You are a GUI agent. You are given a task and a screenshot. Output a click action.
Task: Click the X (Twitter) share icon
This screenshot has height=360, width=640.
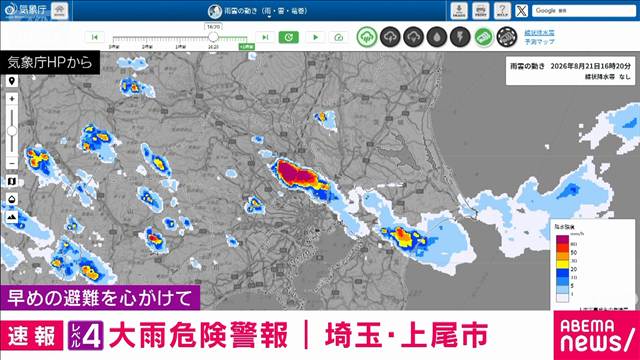click(521, 11)
